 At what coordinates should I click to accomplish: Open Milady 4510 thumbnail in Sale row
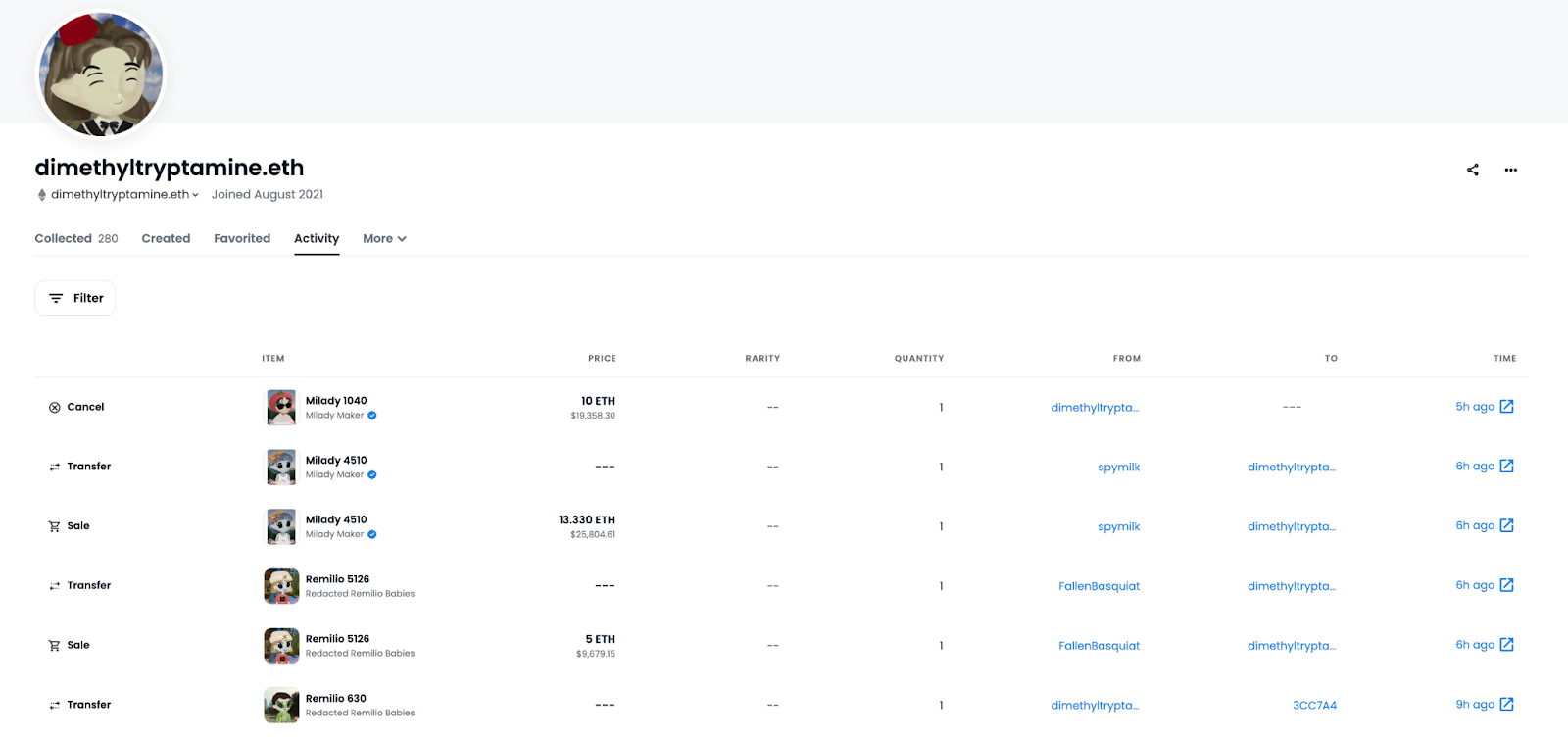281,526
